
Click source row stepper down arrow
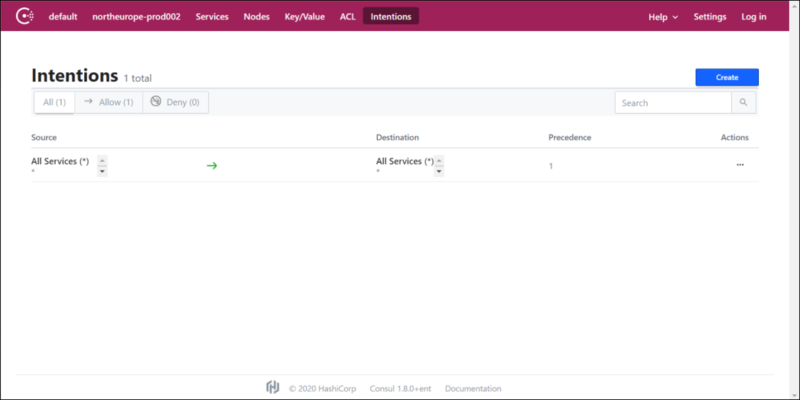[102, 171]
